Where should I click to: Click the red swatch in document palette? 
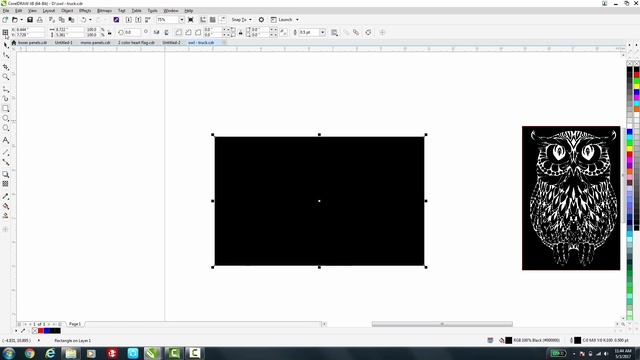pyautogui.click(x=41, y=331)
